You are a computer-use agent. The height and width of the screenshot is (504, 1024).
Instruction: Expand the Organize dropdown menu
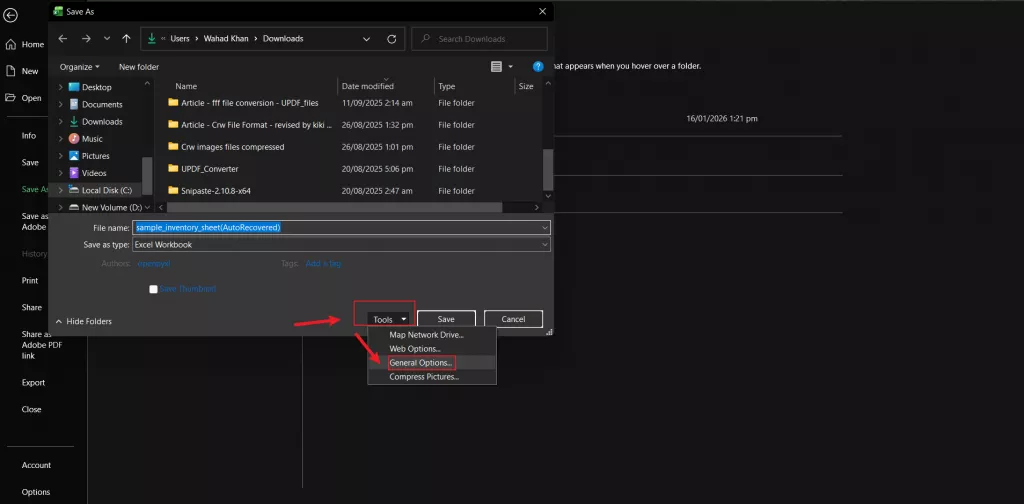pyautogui.click(x=79, y=67)
